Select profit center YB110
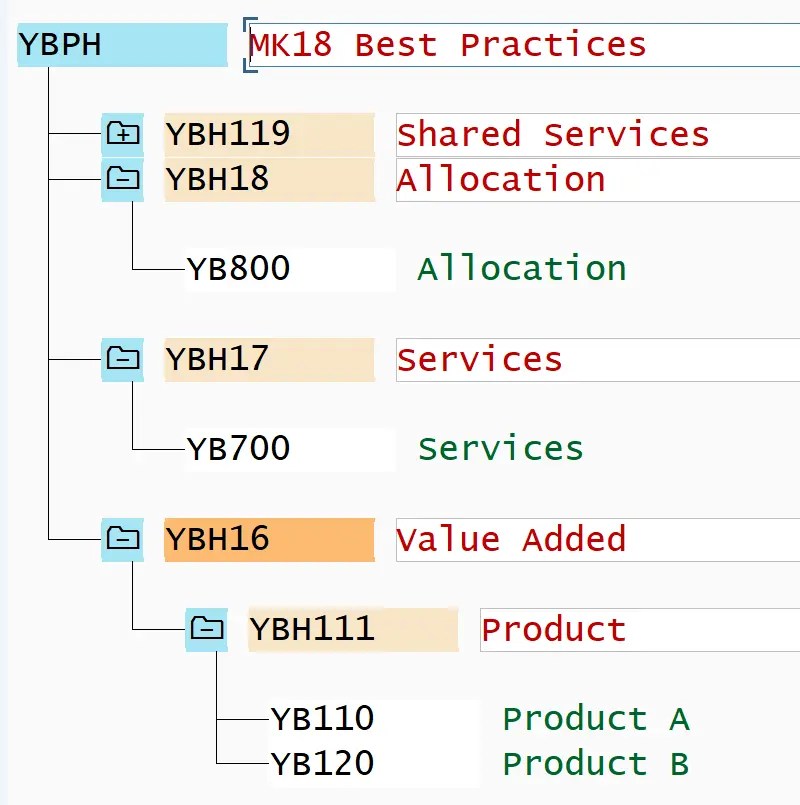Viewport: 800px width, 805px height. [x=374, y=719]
